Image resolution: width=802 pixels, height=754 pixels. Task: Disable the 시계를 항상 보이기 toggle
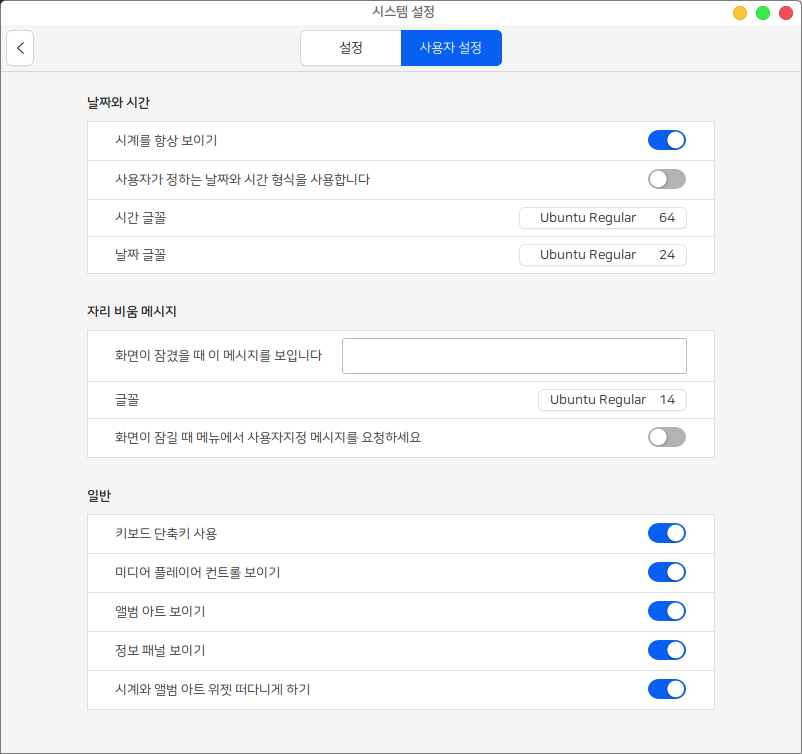(x=666, y=140)
